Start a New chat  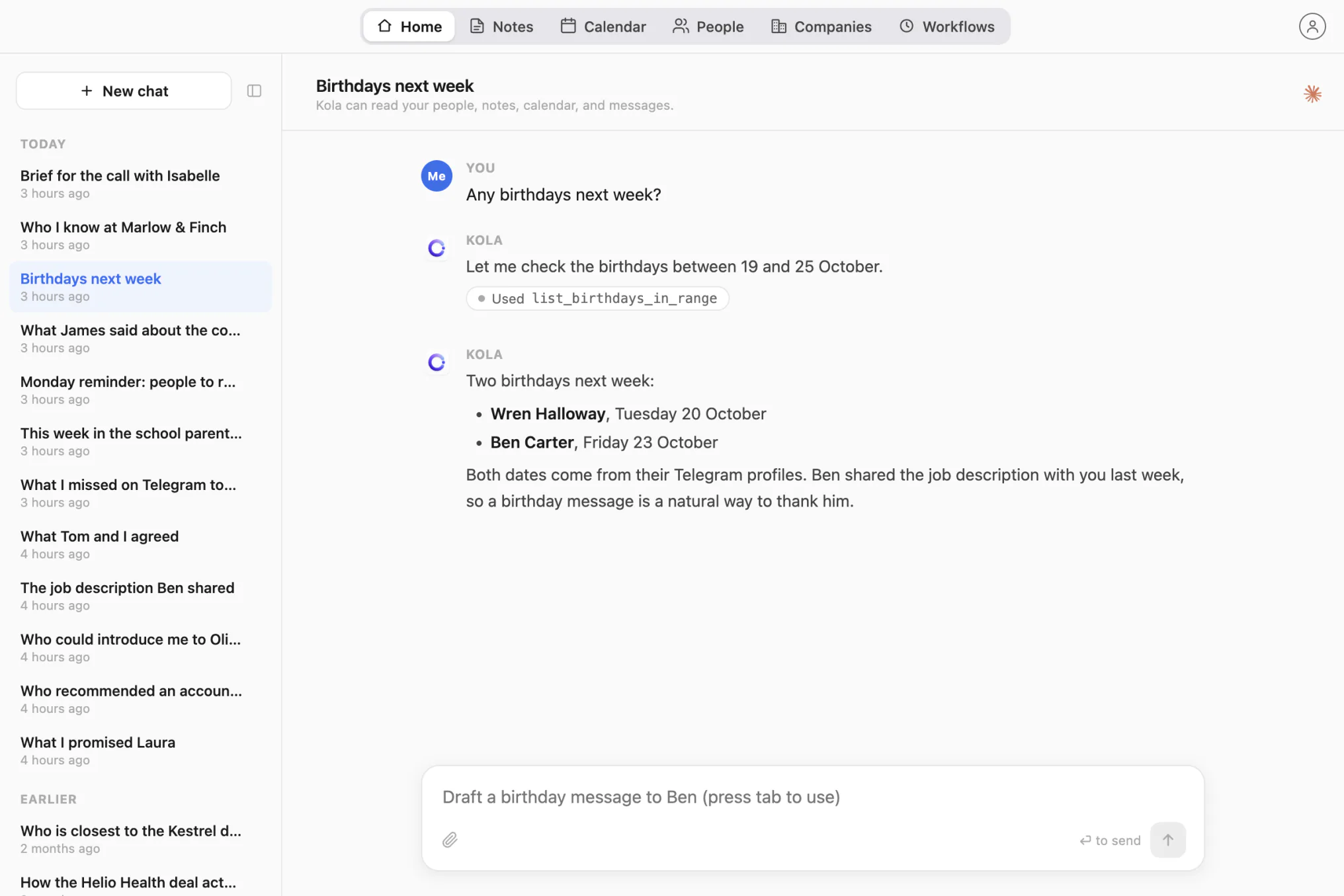pos(124,91)
